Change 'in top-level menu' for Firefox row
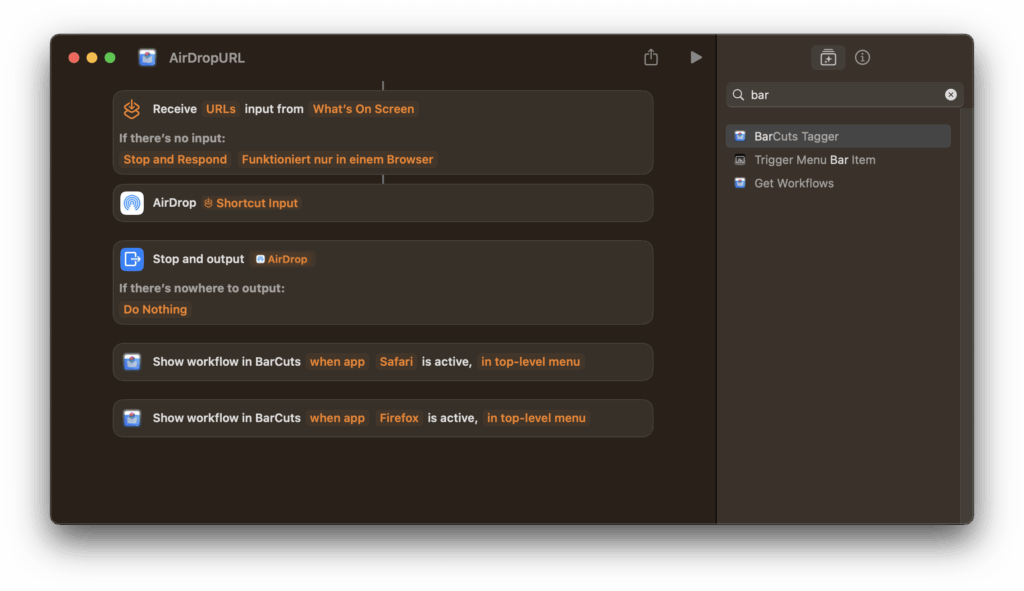 click(x=536, y=418)
